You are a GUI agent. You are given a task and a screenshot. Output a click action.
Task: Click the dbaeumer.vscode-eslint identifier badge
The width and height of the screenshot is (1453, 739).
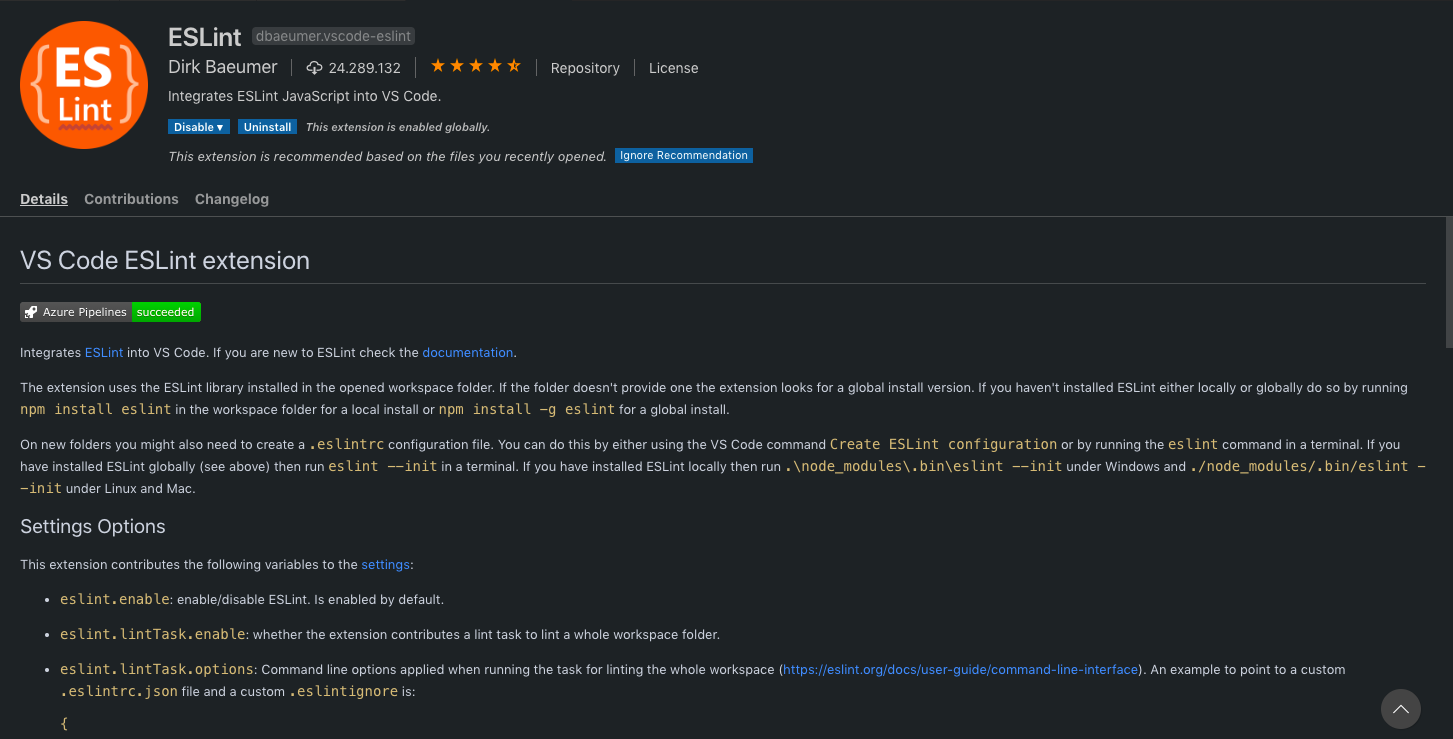pyautogui.click(x=333, y=36)
